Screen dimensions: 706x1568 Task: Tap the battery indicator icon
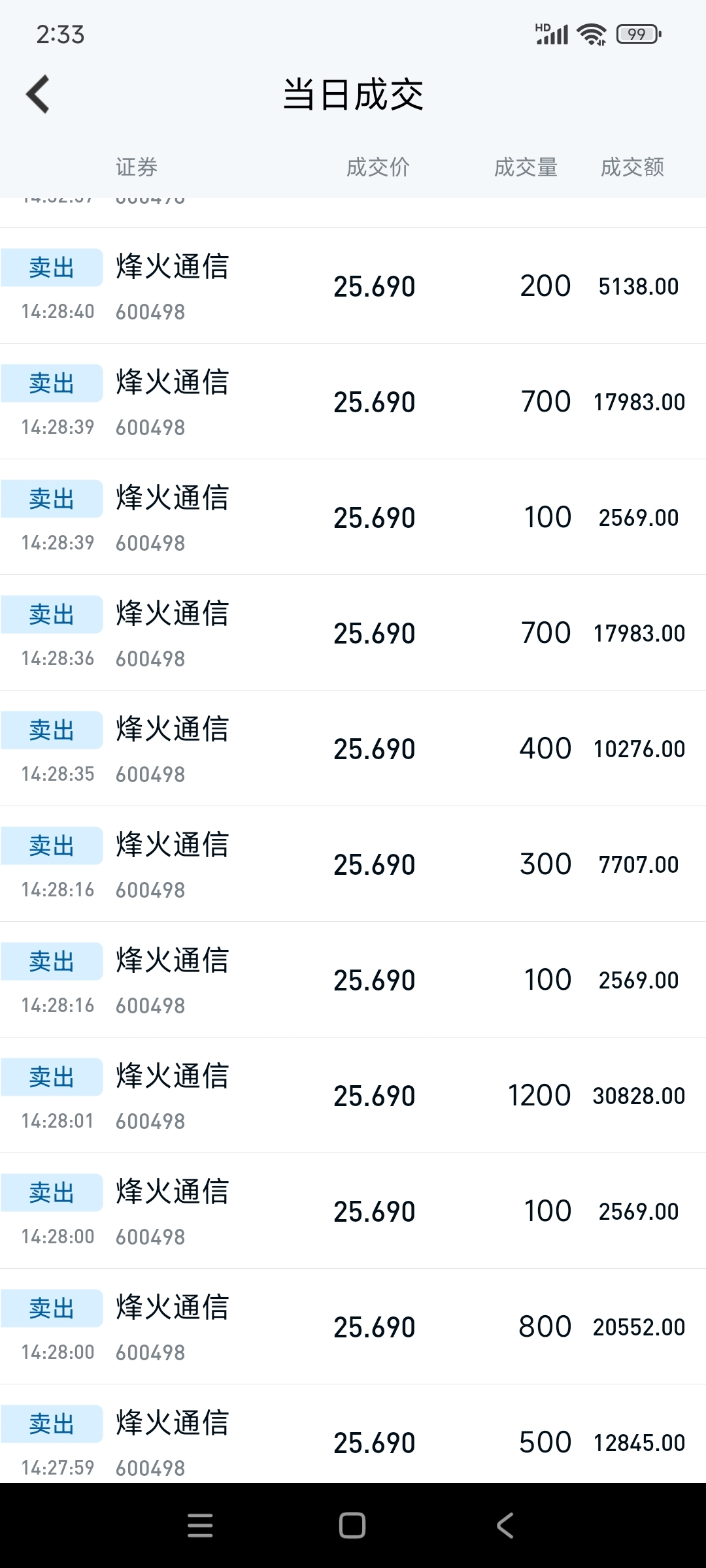tap(639, 34)
